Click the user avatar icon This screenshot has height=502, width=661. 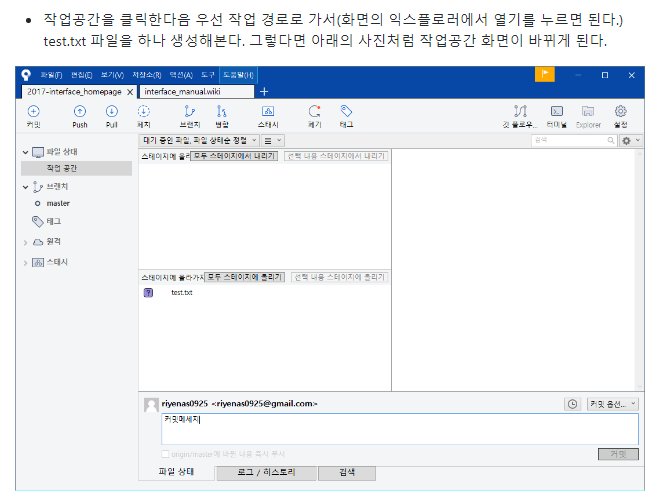(x=151, y=405)
